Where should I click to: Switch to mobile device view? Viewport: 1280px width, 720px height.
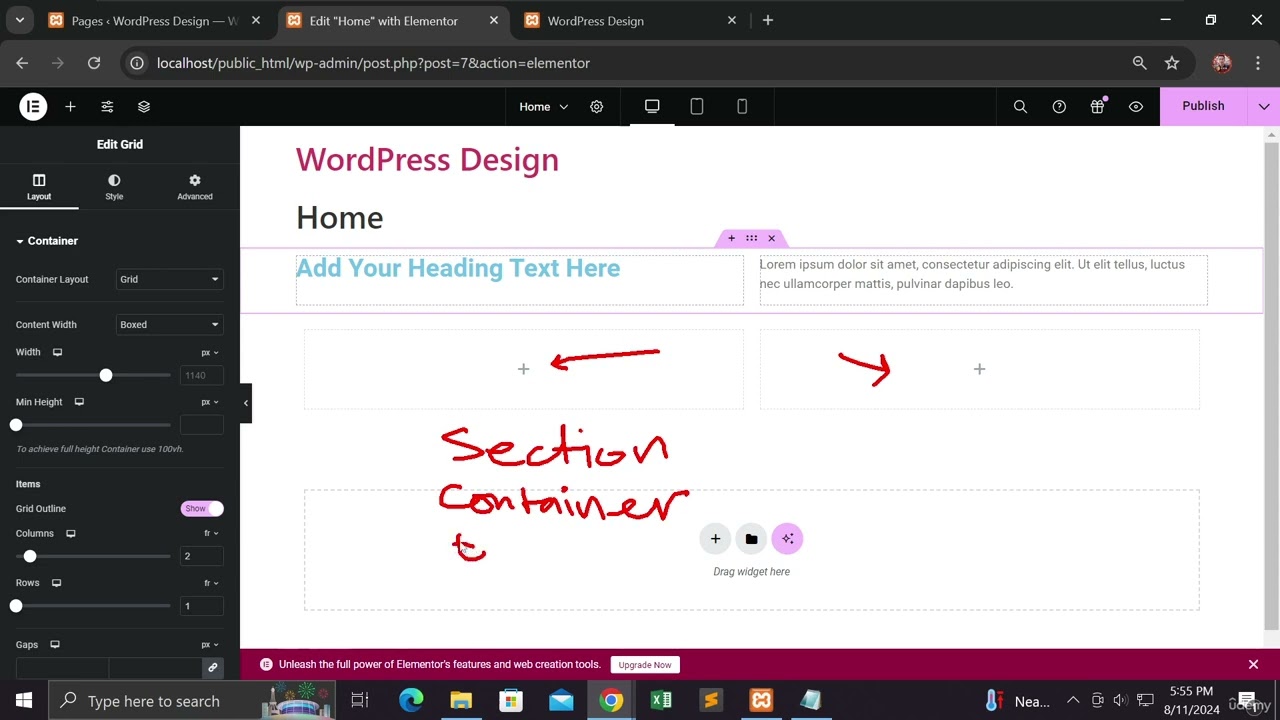(742, 106)
